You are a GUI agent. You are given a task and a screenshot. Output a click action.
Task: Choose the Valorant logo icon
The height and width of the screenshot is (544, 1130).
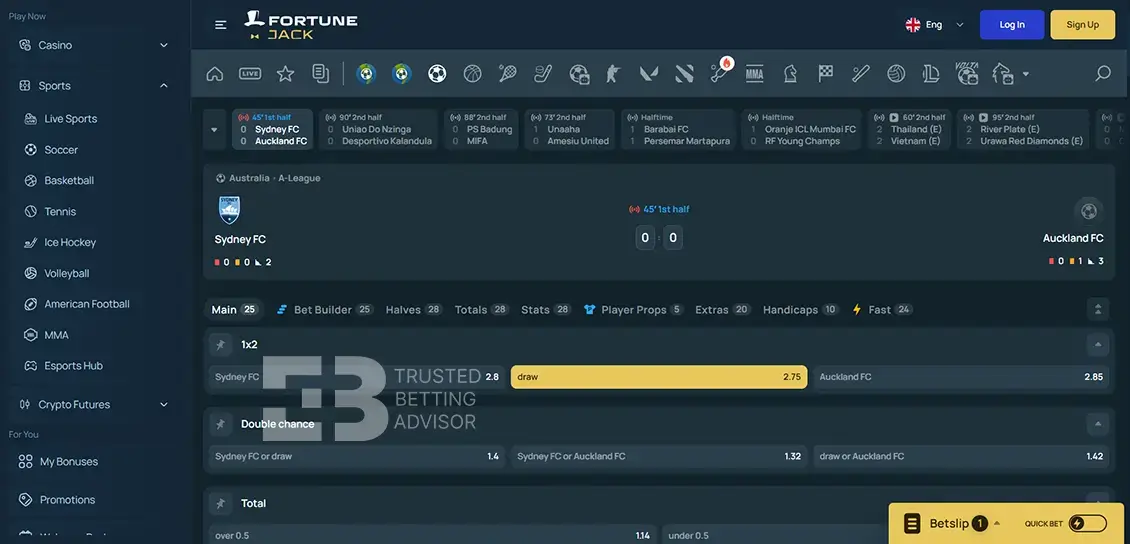click(x=649, y=73)
